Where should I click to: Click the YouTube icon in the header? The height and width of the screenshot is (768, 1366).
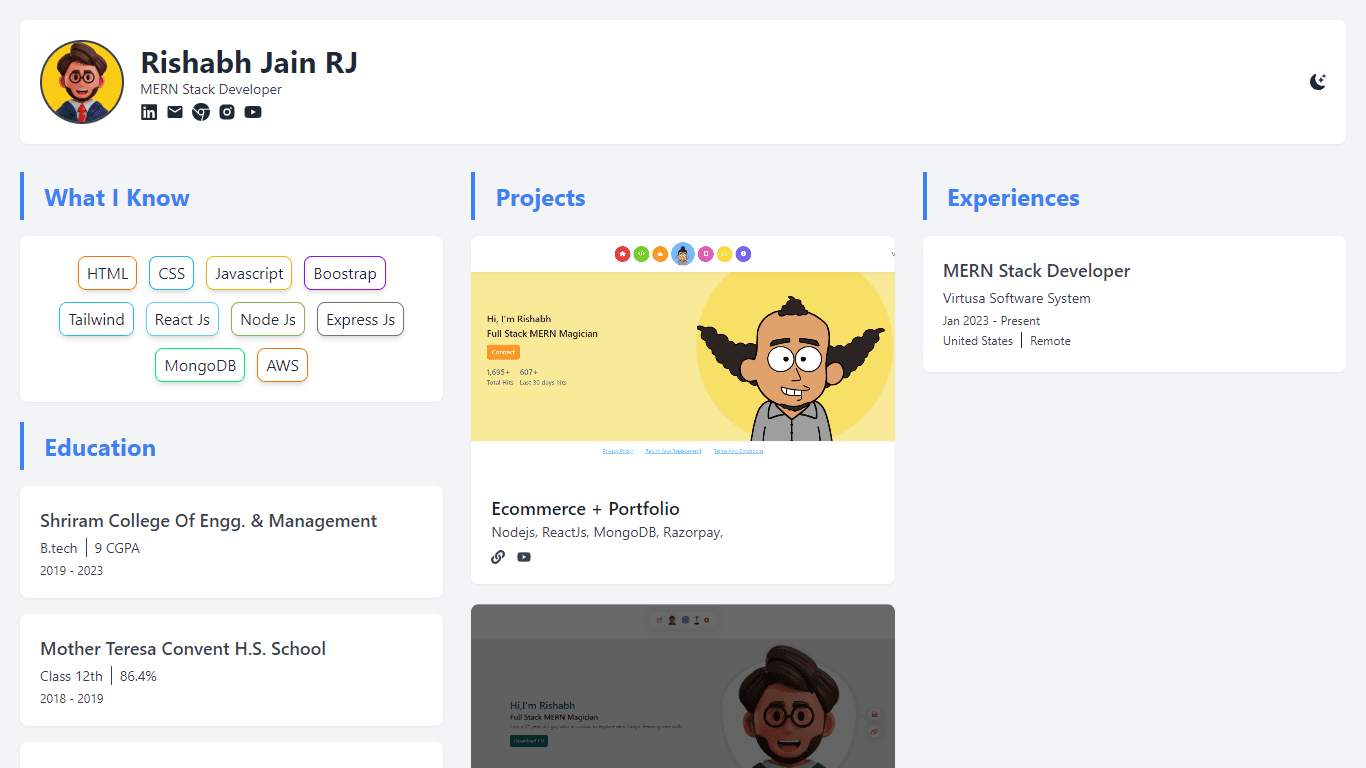(252, 112)
